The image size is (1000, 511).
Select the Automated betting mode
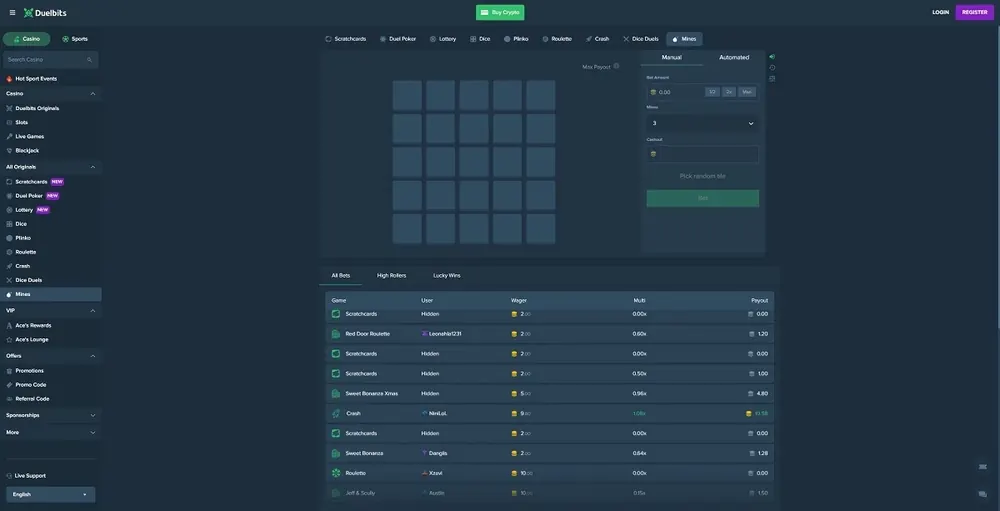(734, 57)
